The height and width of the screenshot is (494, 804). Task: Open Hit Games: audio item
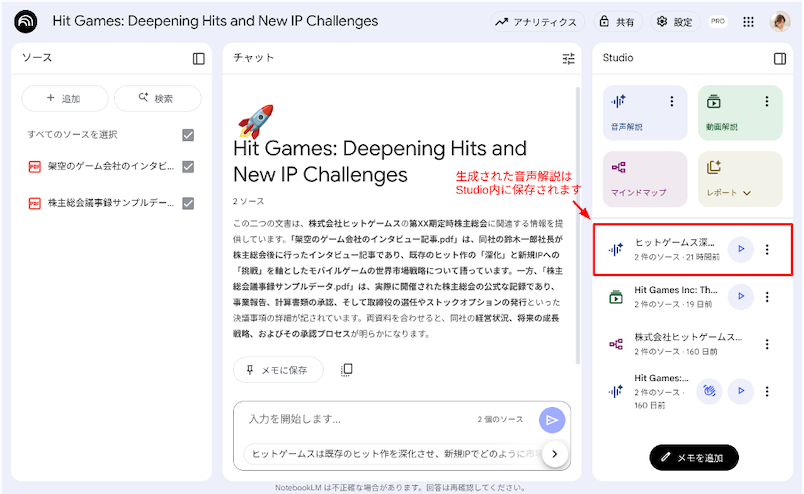tap(661, 391)
